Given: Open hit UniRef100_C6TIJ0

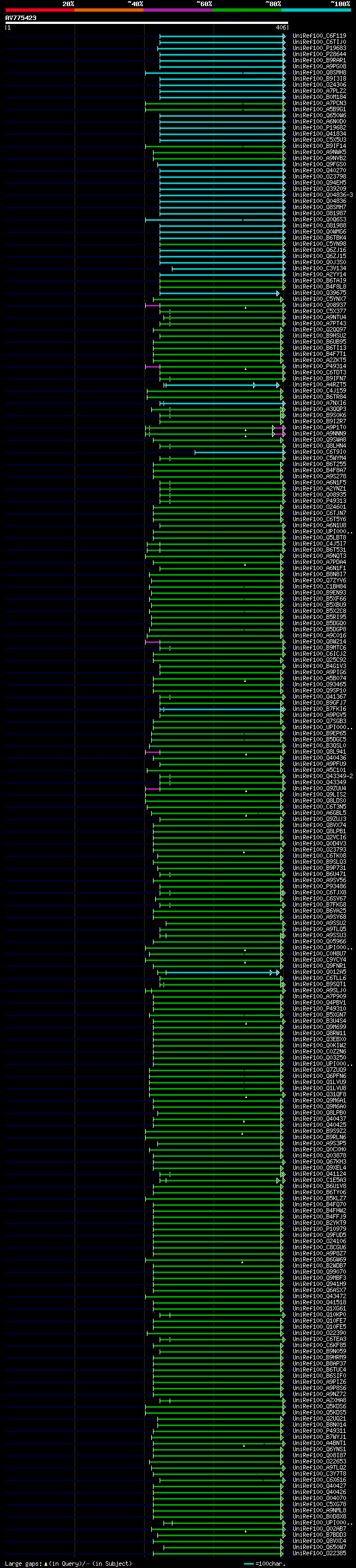Looking at the screenshot, I should (319, 43).
